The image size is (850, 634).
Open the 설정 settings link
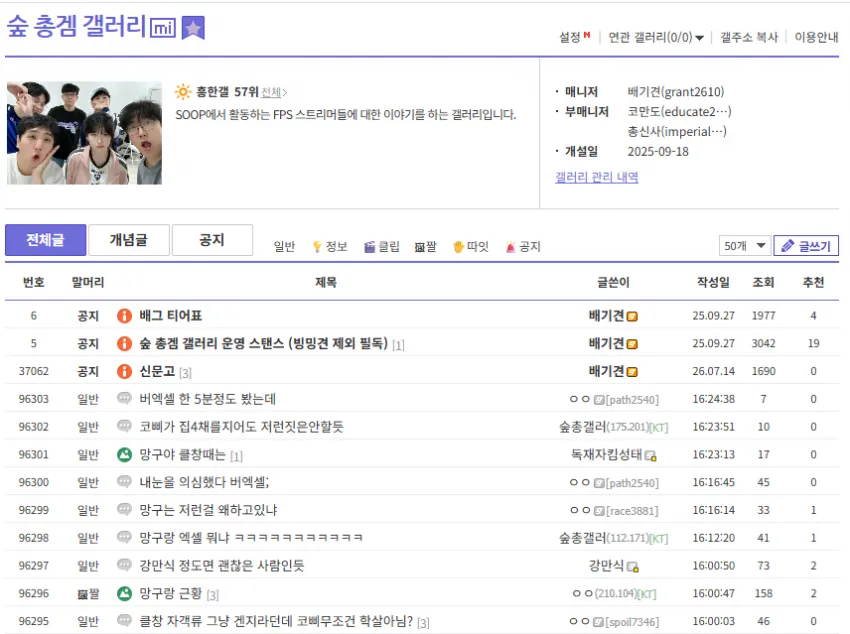click(x=570, y=37)
